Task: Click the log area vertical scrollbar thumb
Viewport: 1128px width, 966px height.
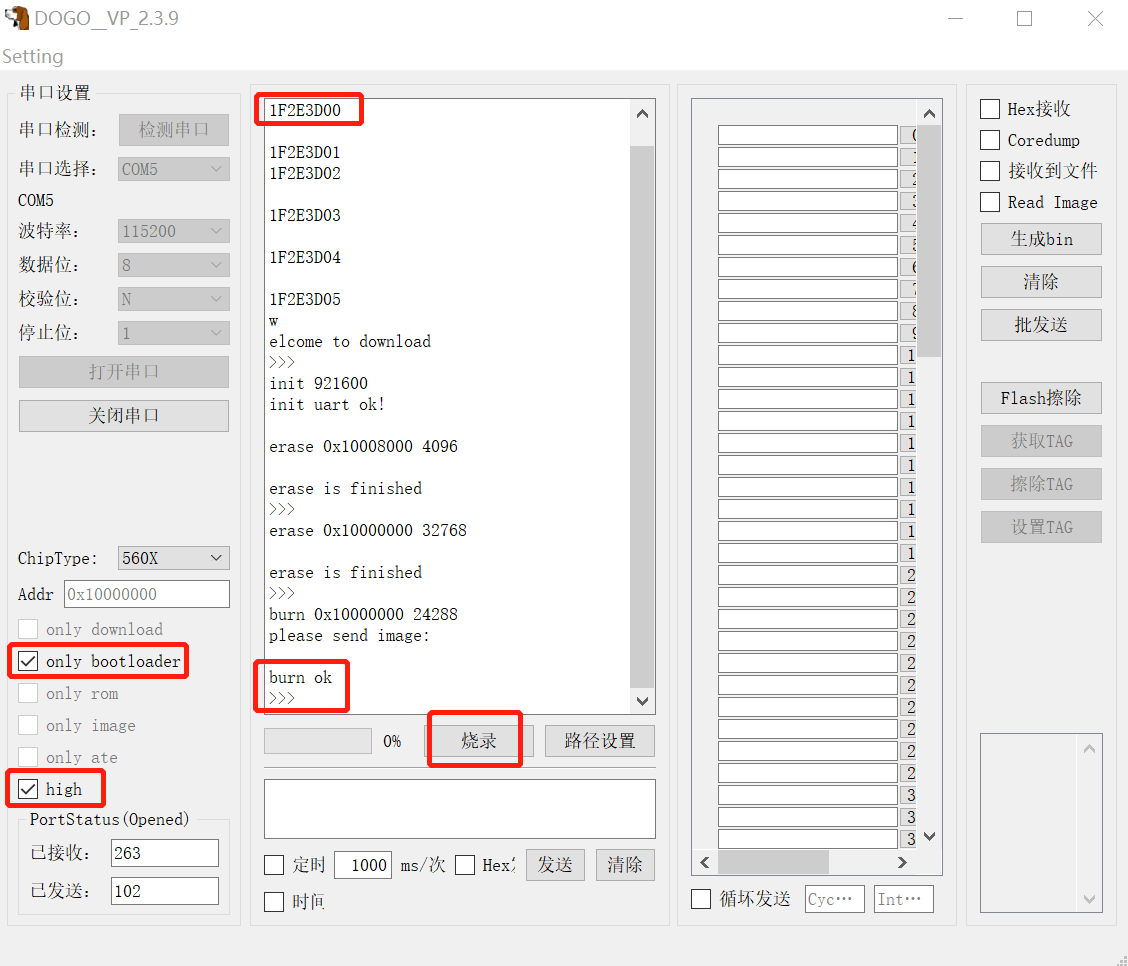Action: (642, 417)
